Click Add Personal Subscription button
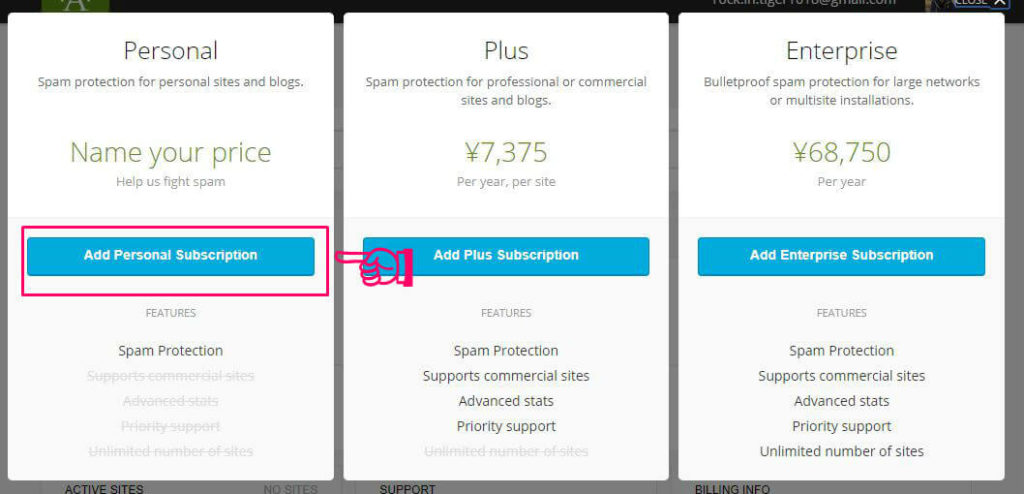The image size is (1024, 494). [170, 256]
